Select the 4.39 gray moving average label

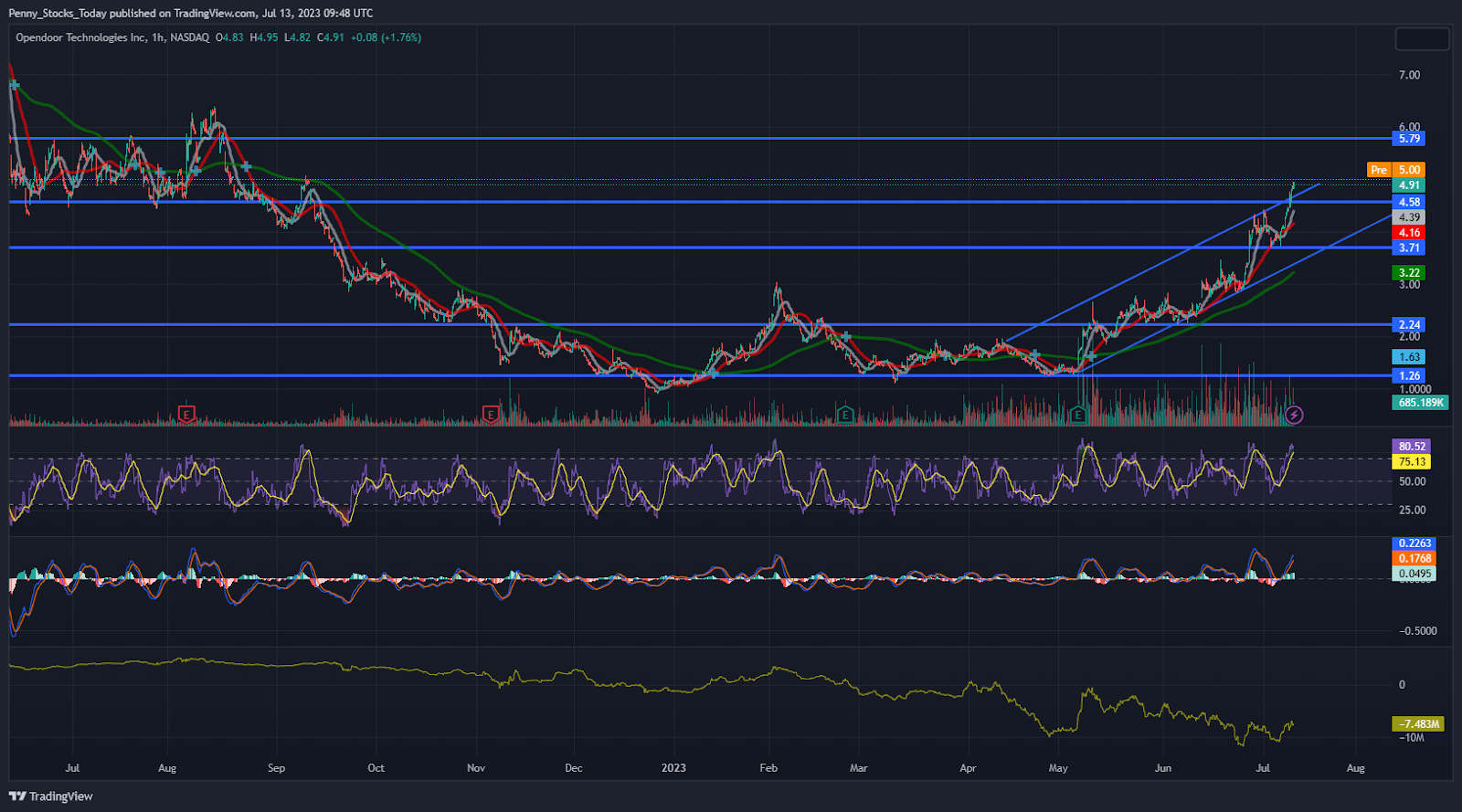1409,217
